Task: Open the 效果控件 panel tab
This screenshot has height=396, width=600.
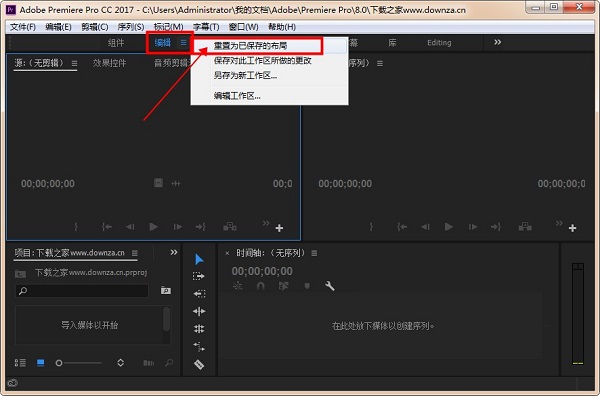Action: pyautogui.click(x=109, y=63)
